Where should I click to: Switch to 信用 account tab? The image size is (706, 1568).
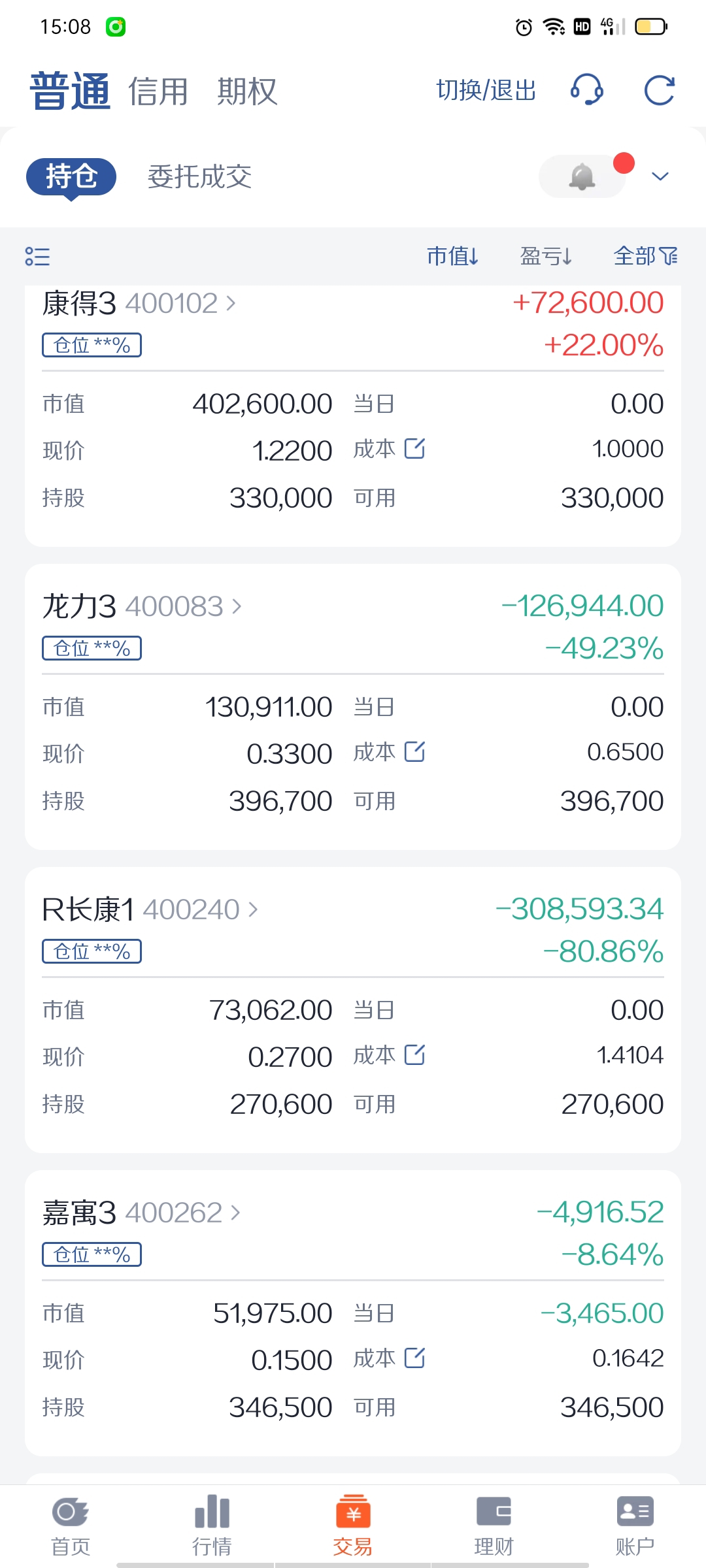(x=158, y=91)
